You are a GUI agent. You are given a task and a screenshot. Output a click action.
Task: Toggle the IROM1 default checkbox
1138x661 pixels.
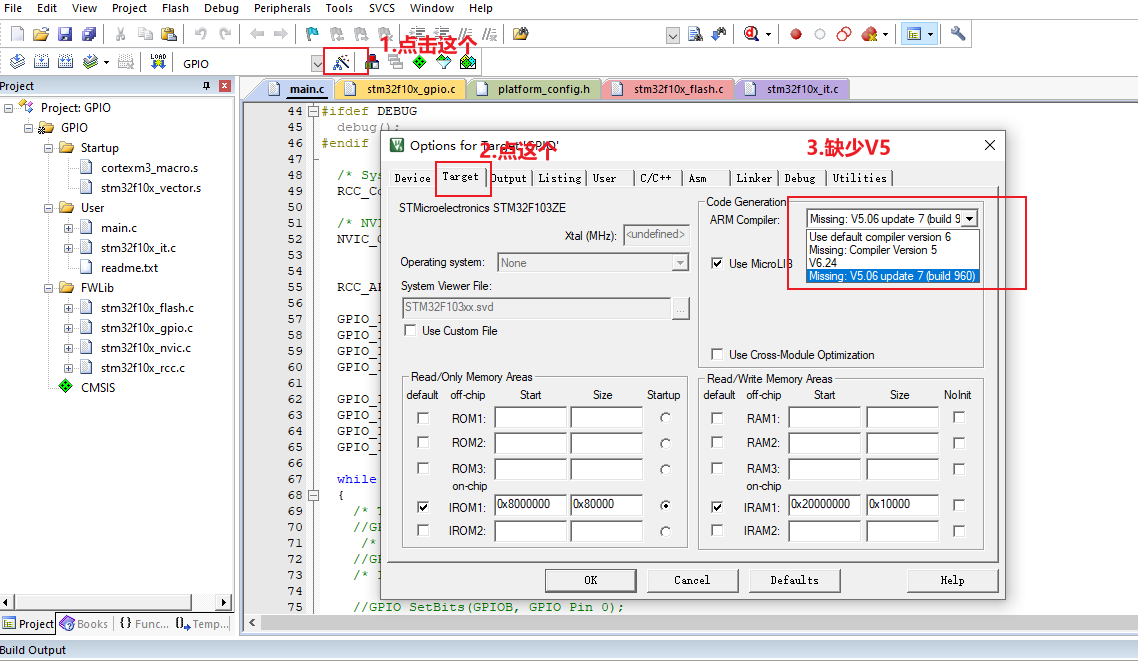[x=423, y=506]
